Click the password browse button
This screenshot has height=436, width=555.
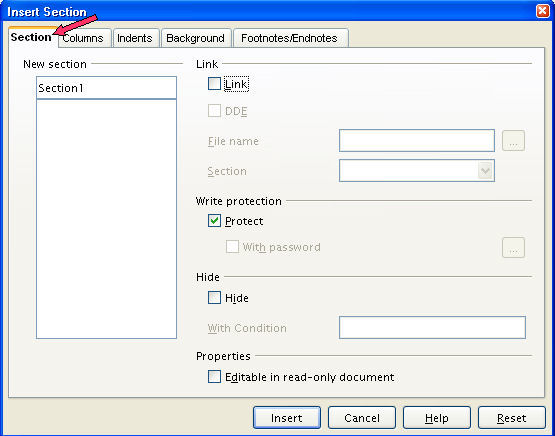[513, 247]
